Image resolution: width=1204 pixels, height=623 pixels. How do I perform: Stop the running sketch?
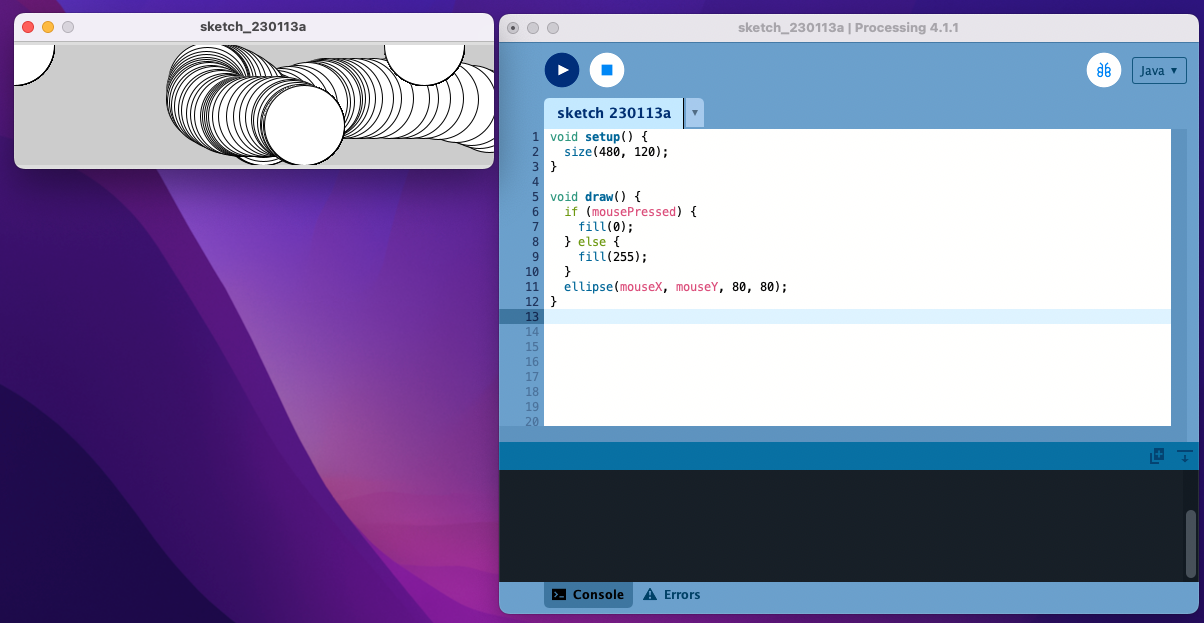(607, 70)
